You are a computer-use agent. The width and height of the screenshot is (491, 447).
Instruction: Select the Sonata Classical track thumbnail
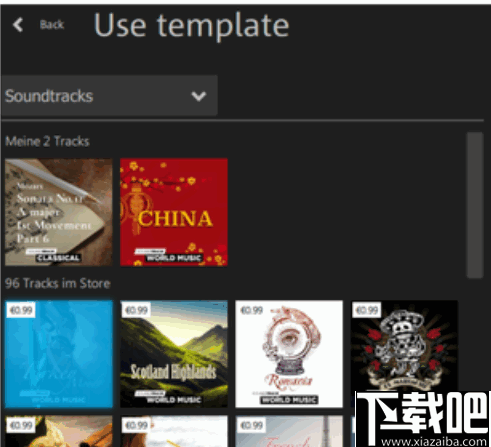pos(59,212)
